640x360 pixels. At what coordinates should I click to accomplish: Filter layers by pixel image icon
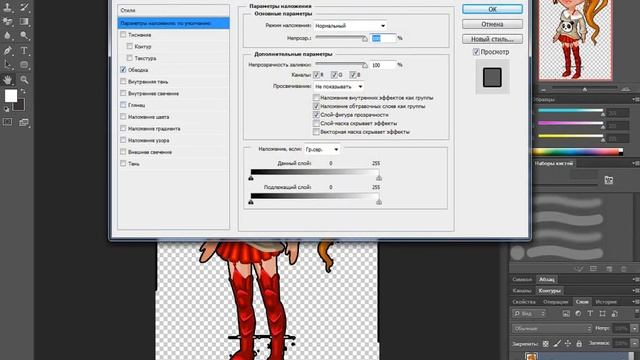566,313
